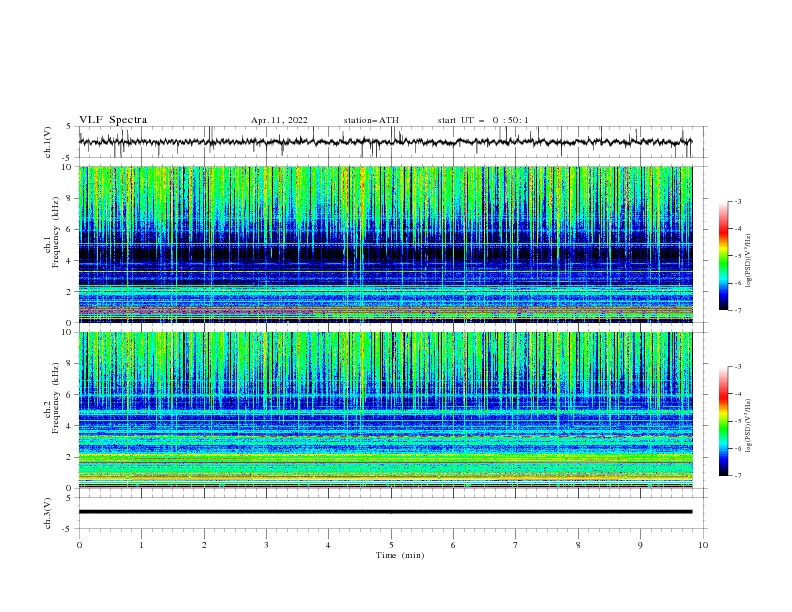
Task: Click the "2" kHz tick on ch.2 axis
Action: (71, 457)
